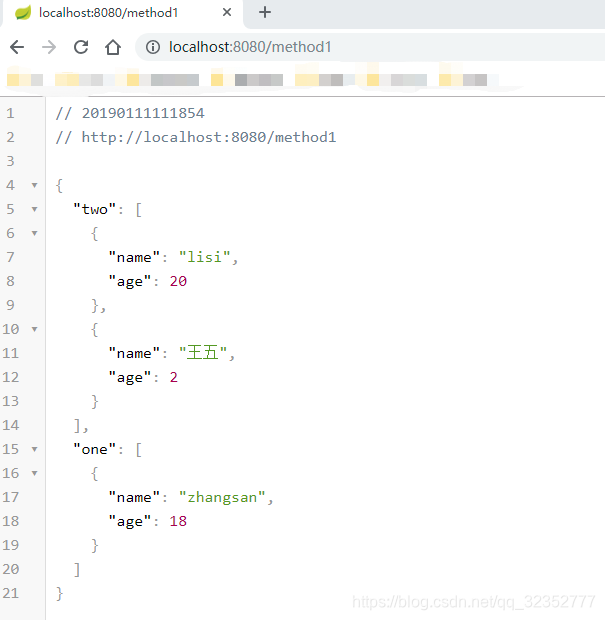This screenshot has width=605, height=620.
Task: Collapse the object starting on line 10
Action: coord(34,329)
